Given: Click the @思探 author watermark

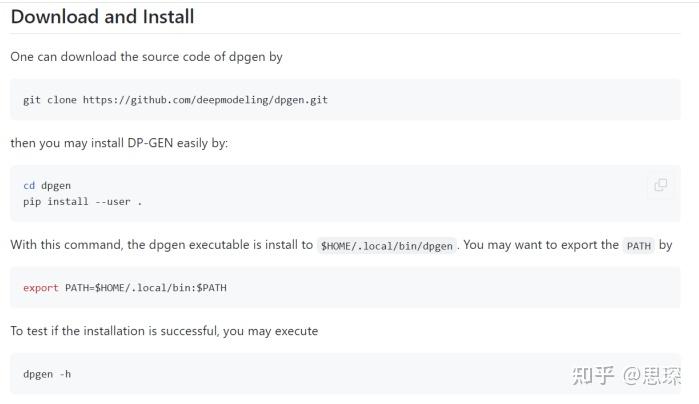Looking at the screenshot, I should click(653, 375).
